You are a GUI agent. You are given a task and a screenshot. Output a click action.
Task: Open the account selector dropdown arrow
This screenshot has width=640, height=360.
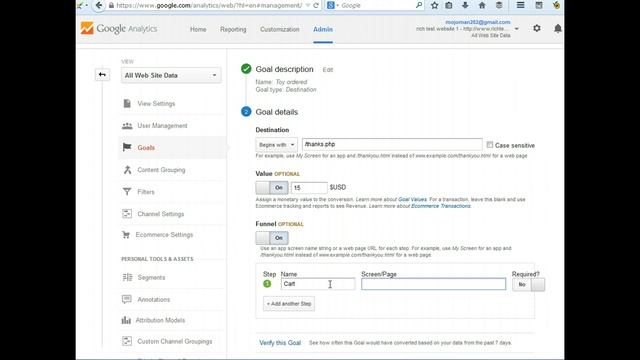click(517, 29)
